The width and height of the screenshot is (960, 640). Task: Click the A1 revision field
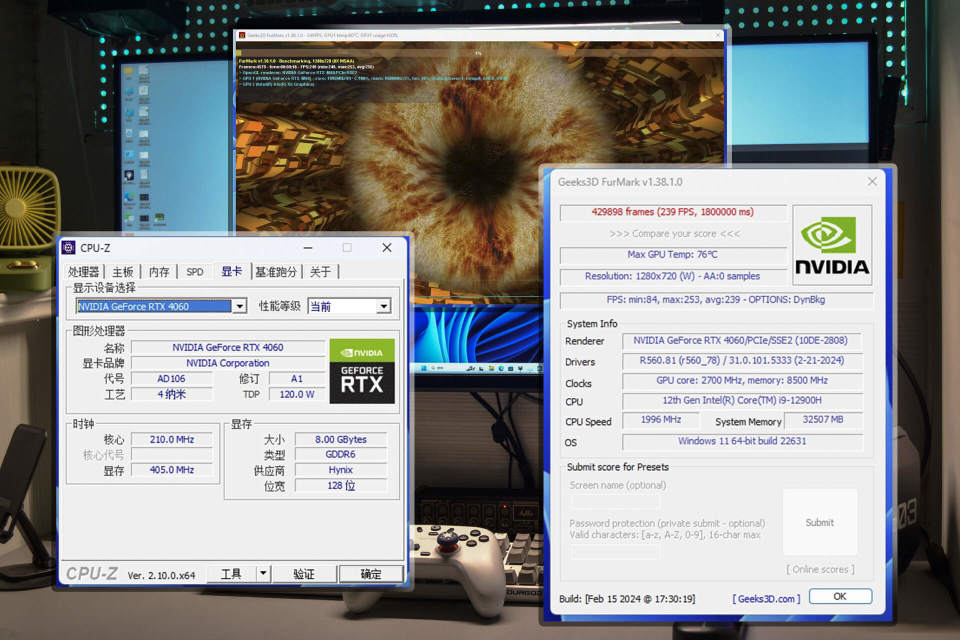pyautogui.click(x=297, y=379)
